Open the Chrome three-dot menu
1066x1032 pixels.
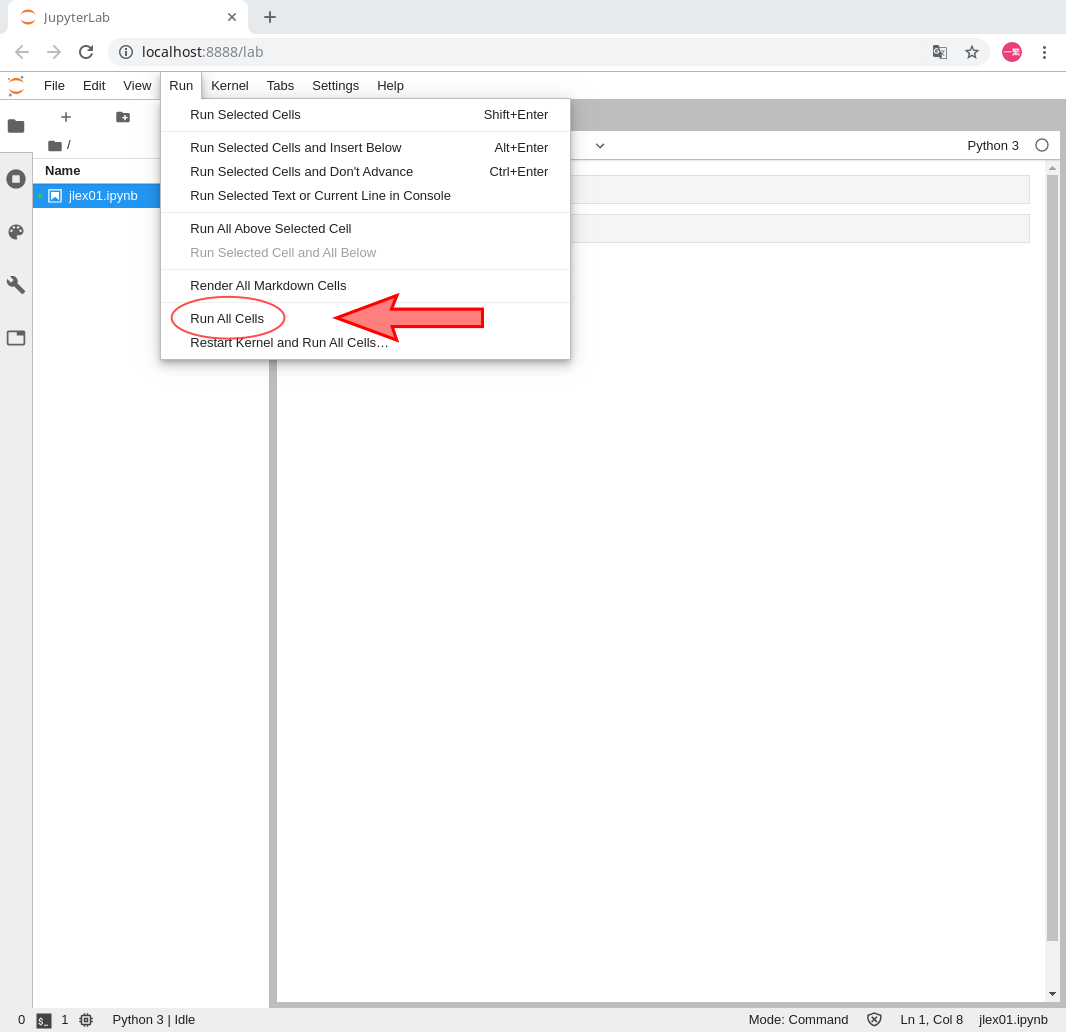pos(1044,52)
